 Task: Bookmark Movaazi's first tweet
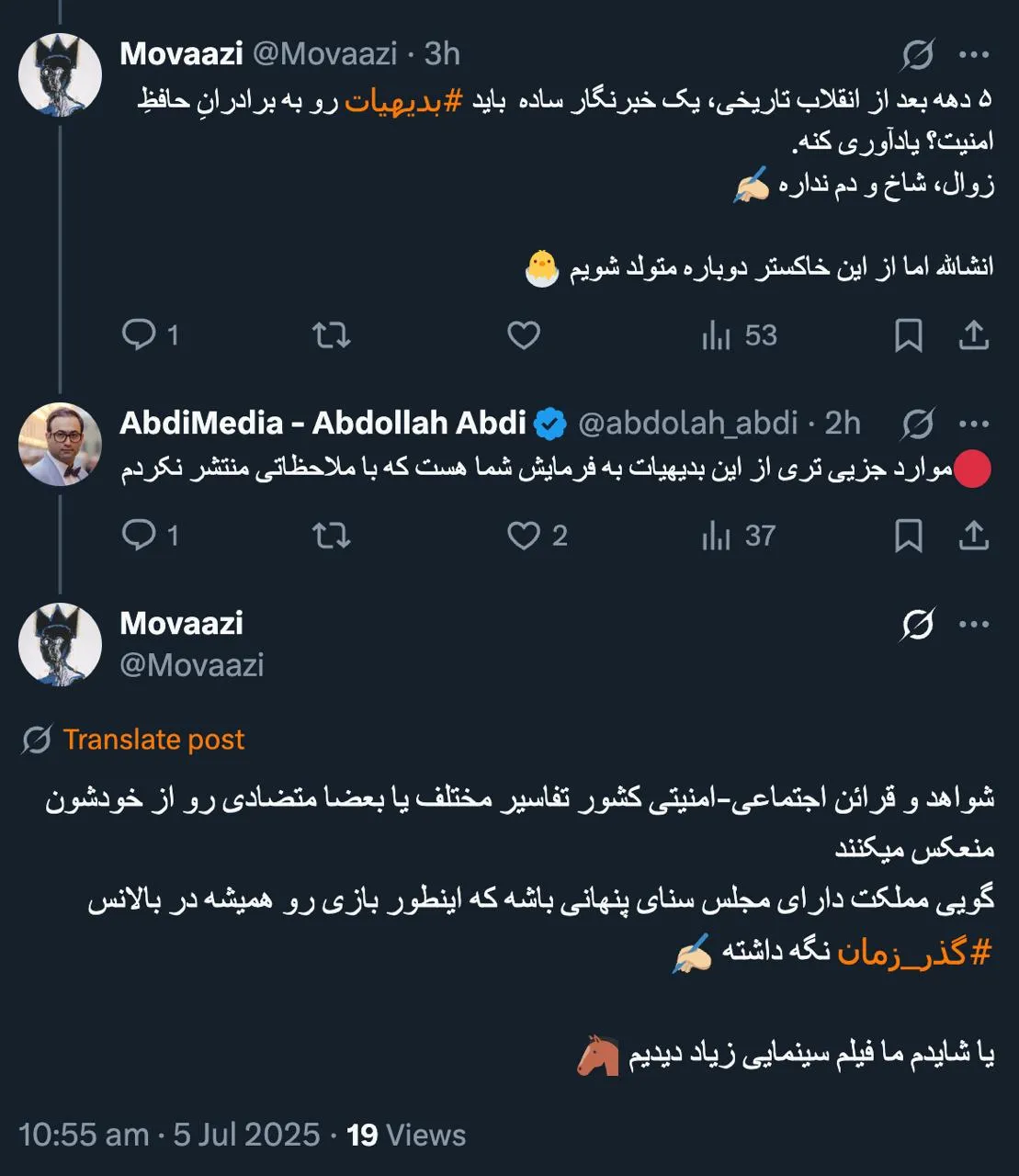(x=909, y=335)
